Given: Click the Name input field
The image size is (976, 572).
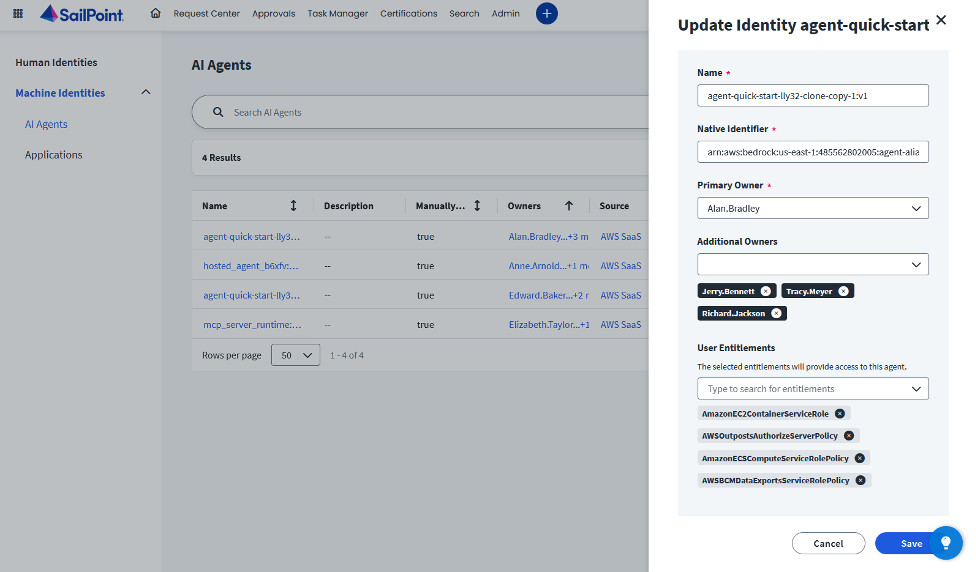Looking at the screenshot, I should point(812,95).
